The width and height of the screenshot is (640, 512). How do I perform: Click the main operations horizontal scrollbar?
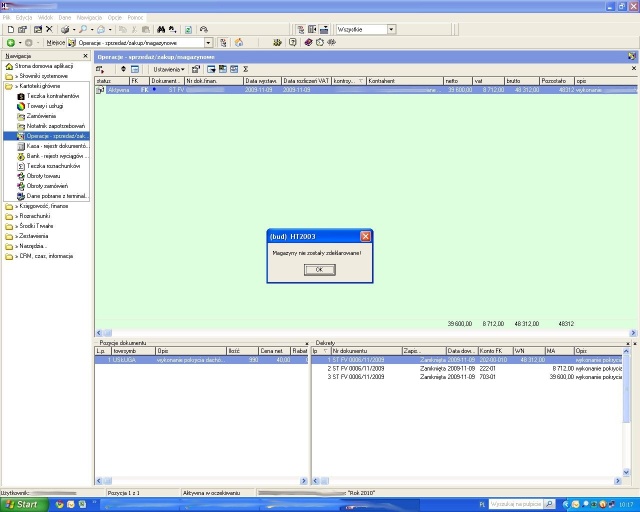366,333
